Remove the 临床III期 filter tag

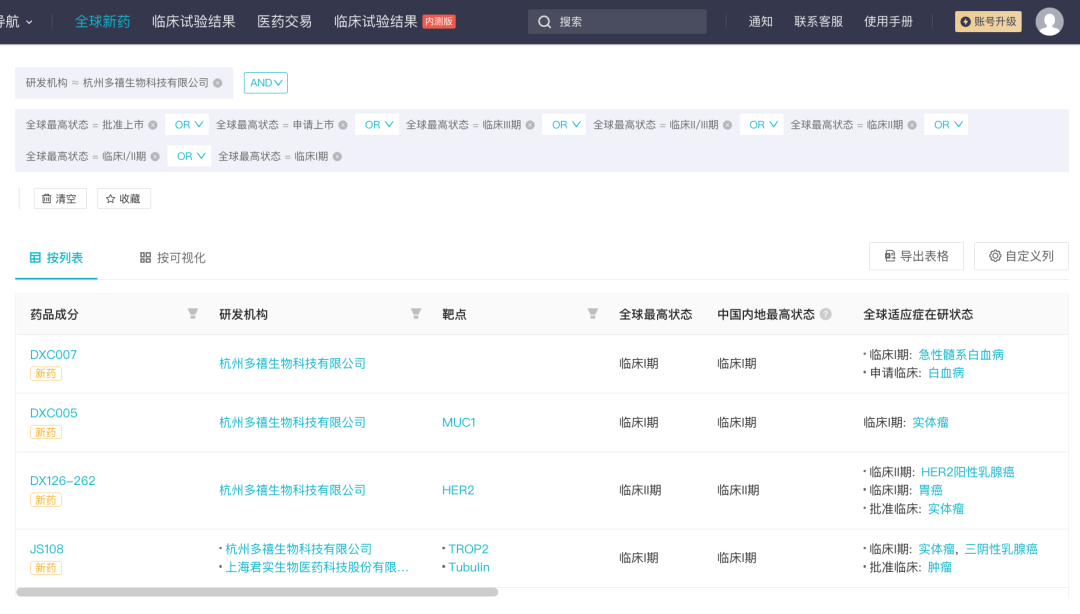530,125
